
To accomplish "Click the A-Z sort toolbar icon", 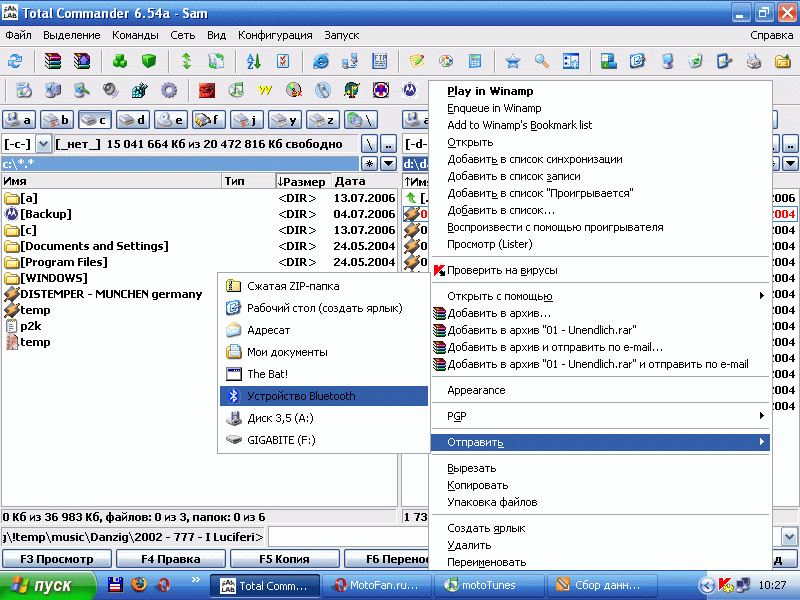I will [254, 62].
